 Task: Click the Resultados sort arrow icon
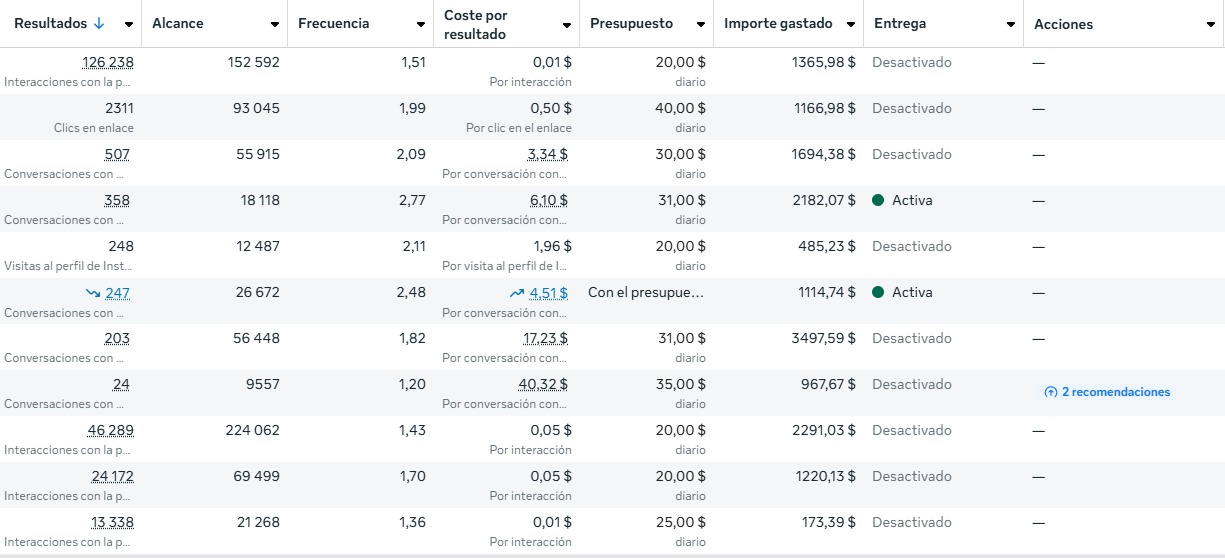click(x=99, y=24)
